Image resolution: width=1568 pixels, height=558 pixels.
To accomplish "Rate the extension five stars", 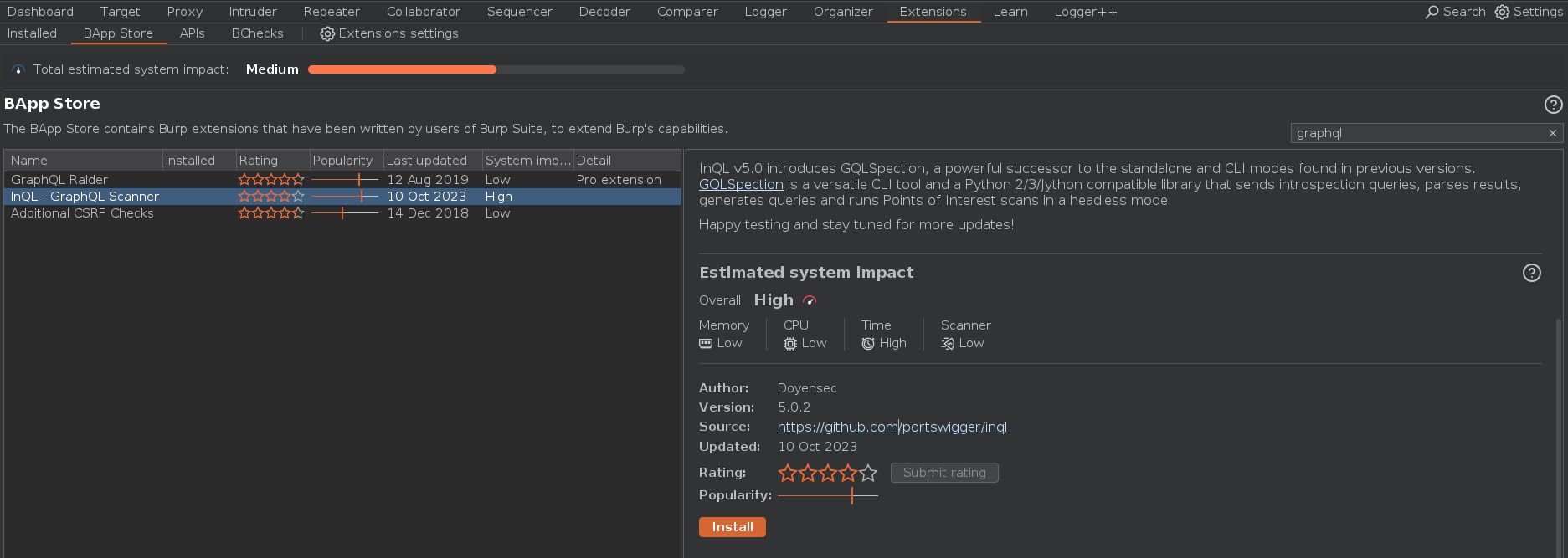I will pos(868,473).
